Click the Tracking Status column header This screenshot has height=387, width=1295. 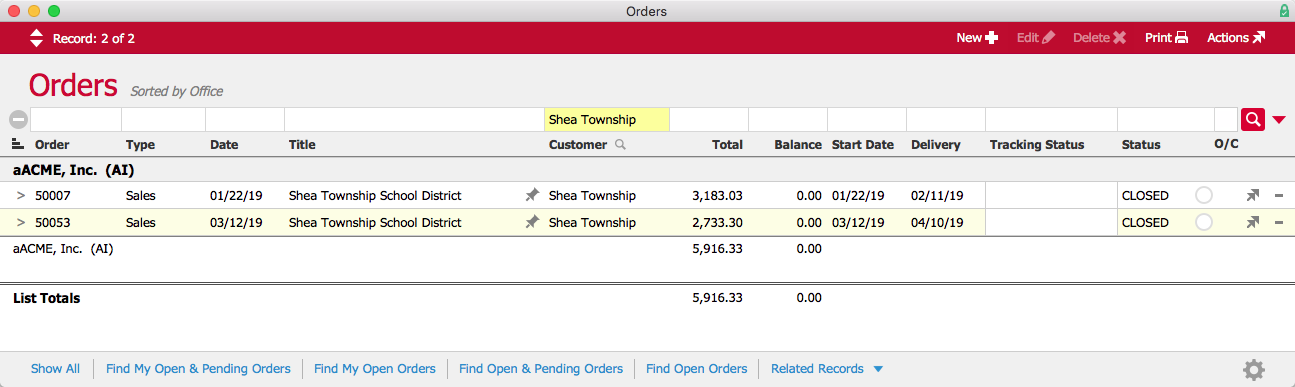1037,145
